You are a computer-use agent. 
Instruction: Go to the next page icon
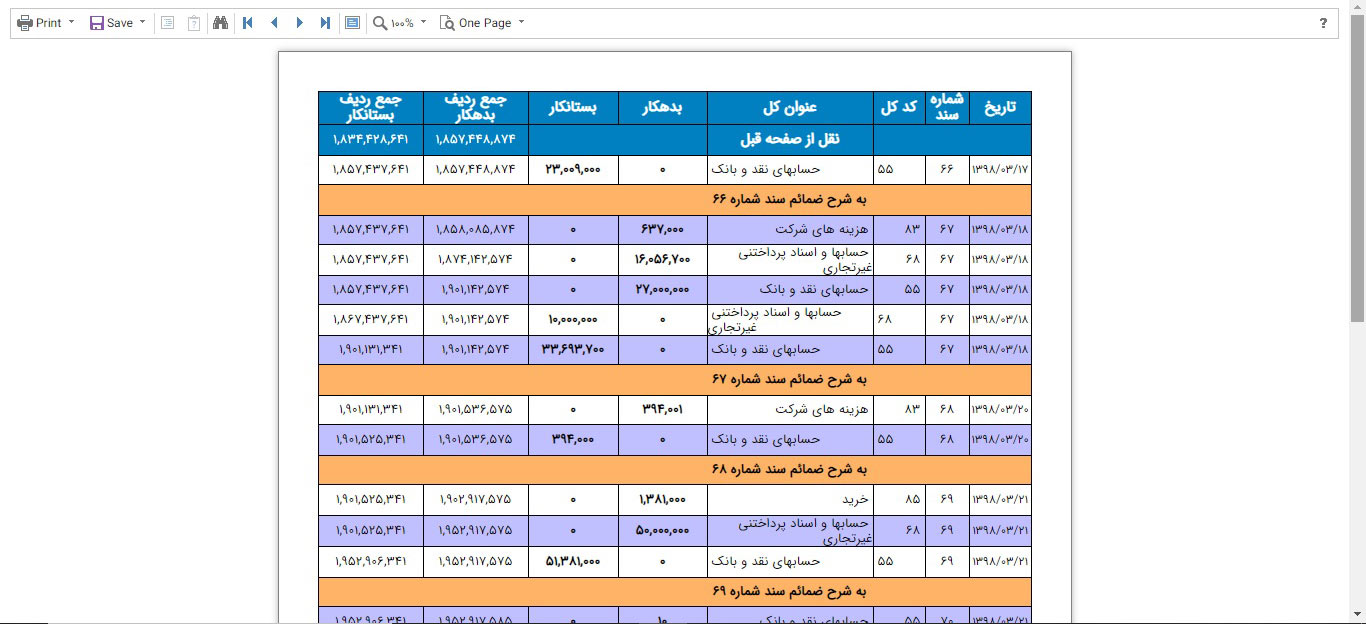point(298,22)
